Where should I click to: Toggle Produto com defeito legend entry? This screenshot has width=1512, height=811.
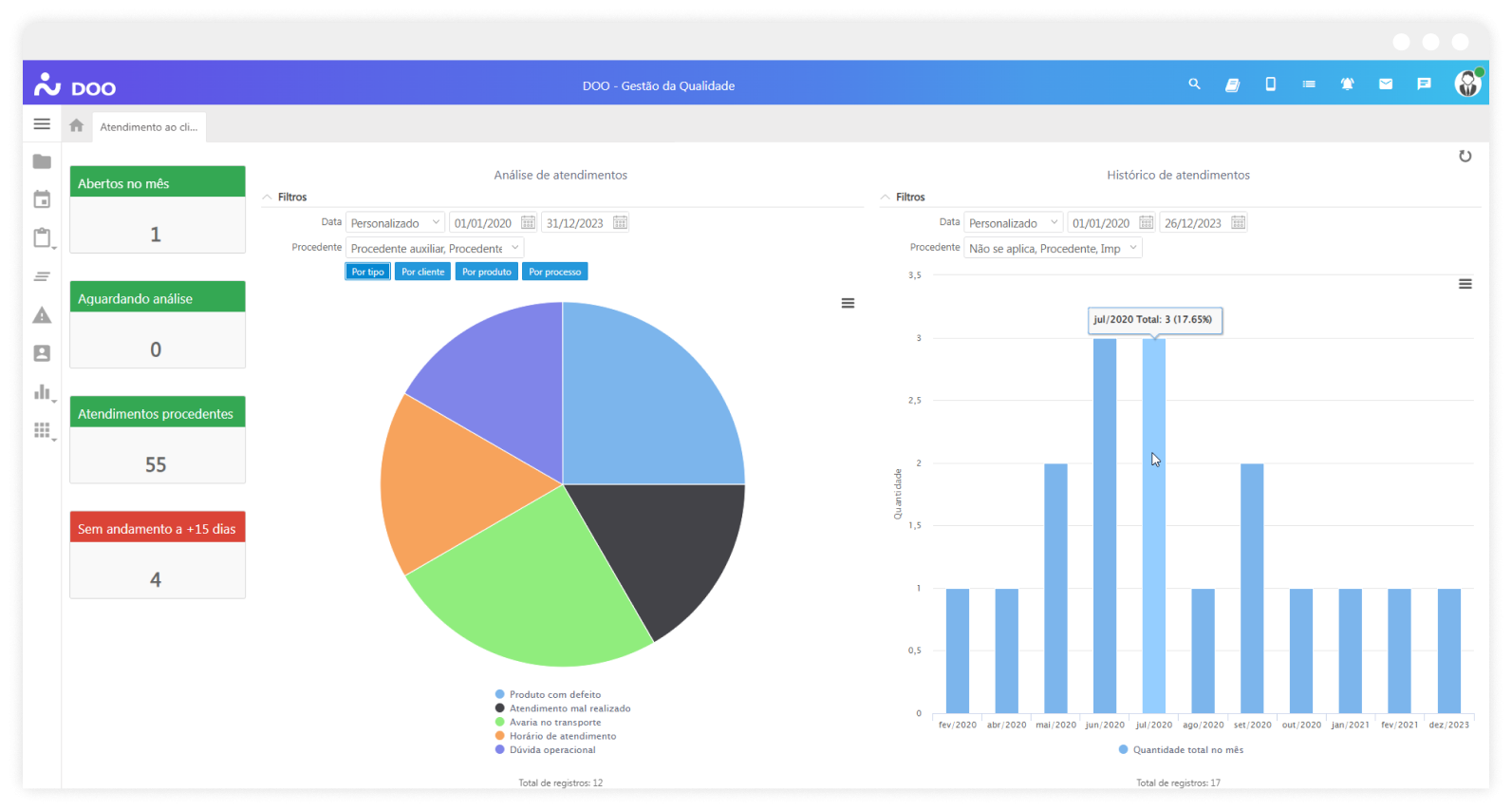point(548,694)
